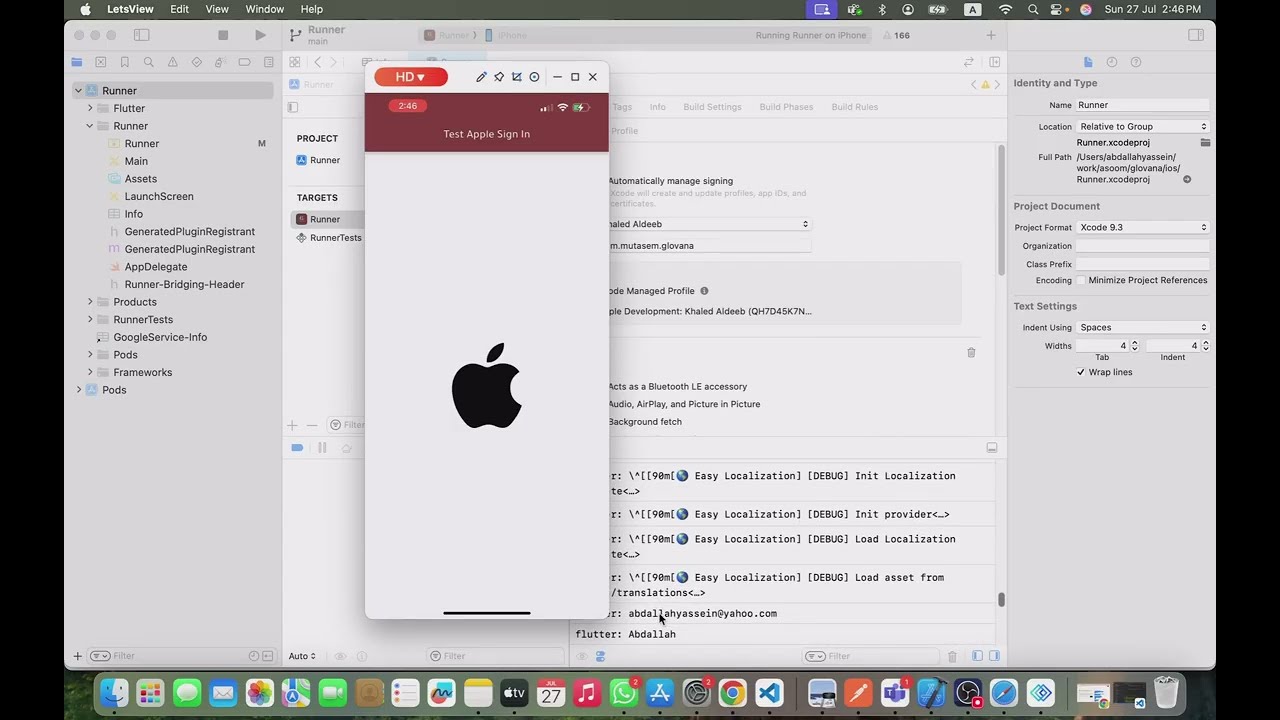
Task: Open the Window menu
Action: pyautogui.click(x=265, y=9)
